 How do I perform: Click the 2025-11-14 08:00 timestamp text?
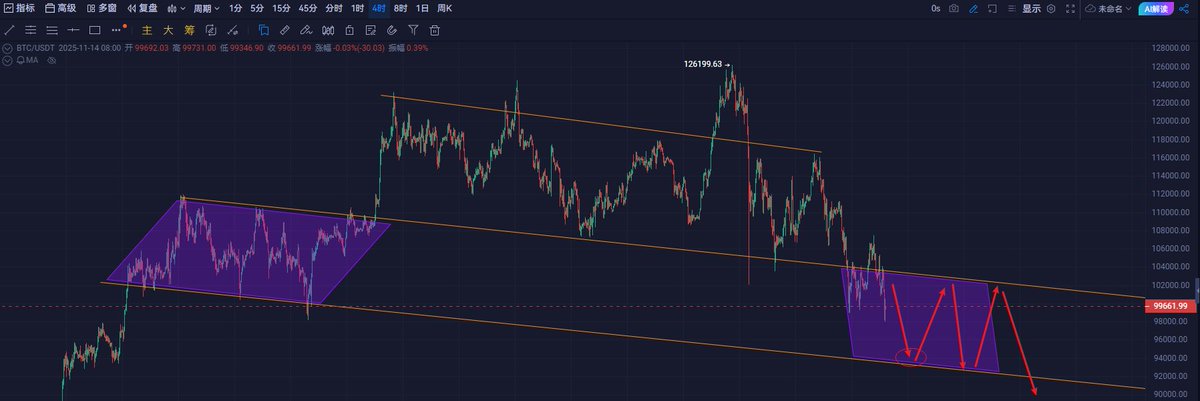90,48
